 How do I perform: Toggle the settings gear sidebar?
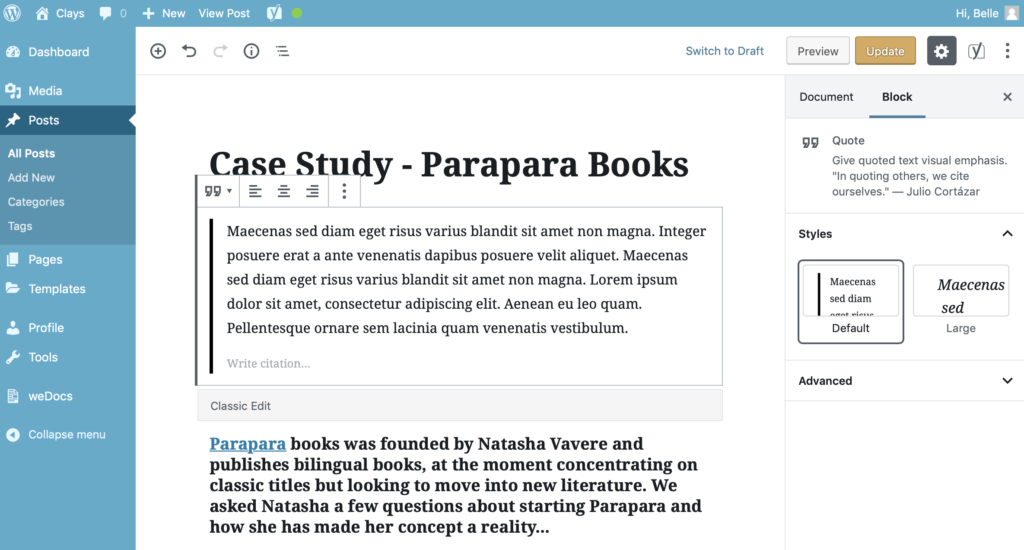941,51
